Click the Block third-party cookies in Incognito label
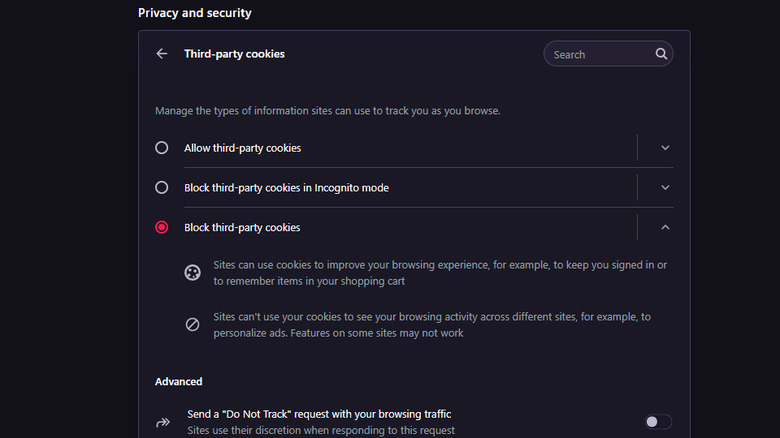 pyautogui.click(x=286, y=188)
